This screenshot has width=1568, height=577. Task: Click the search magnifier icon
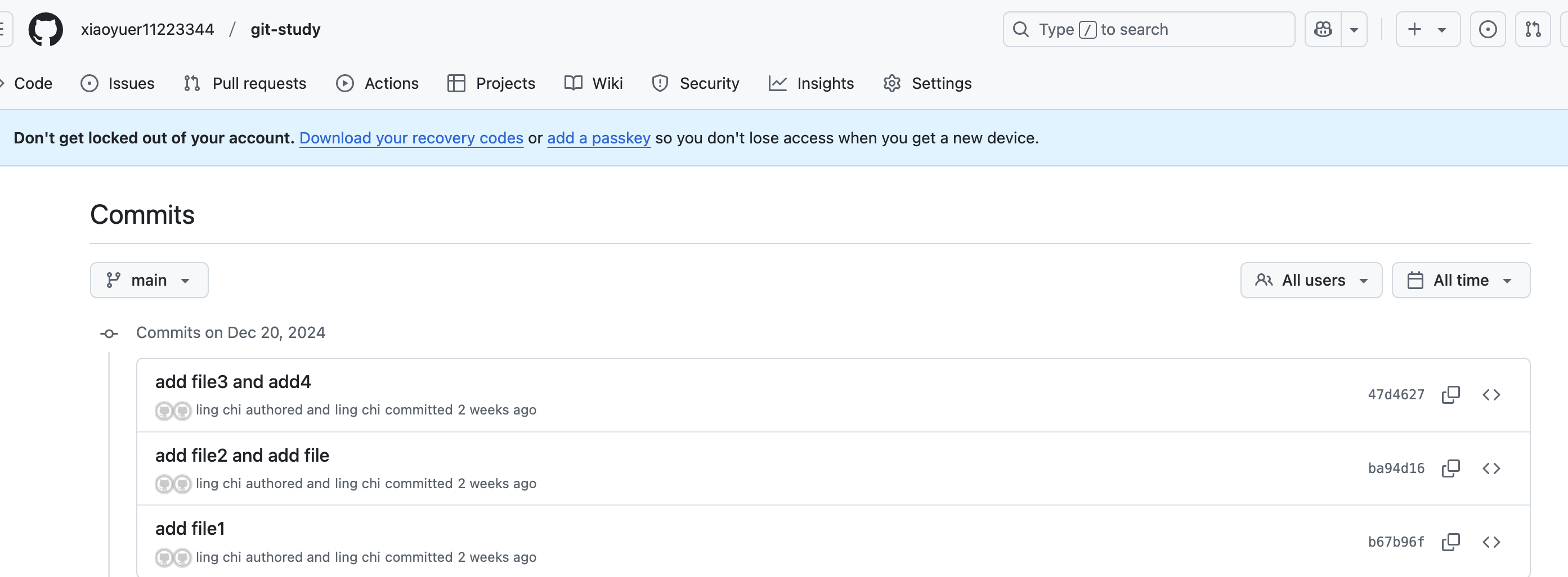[1020, 29]
